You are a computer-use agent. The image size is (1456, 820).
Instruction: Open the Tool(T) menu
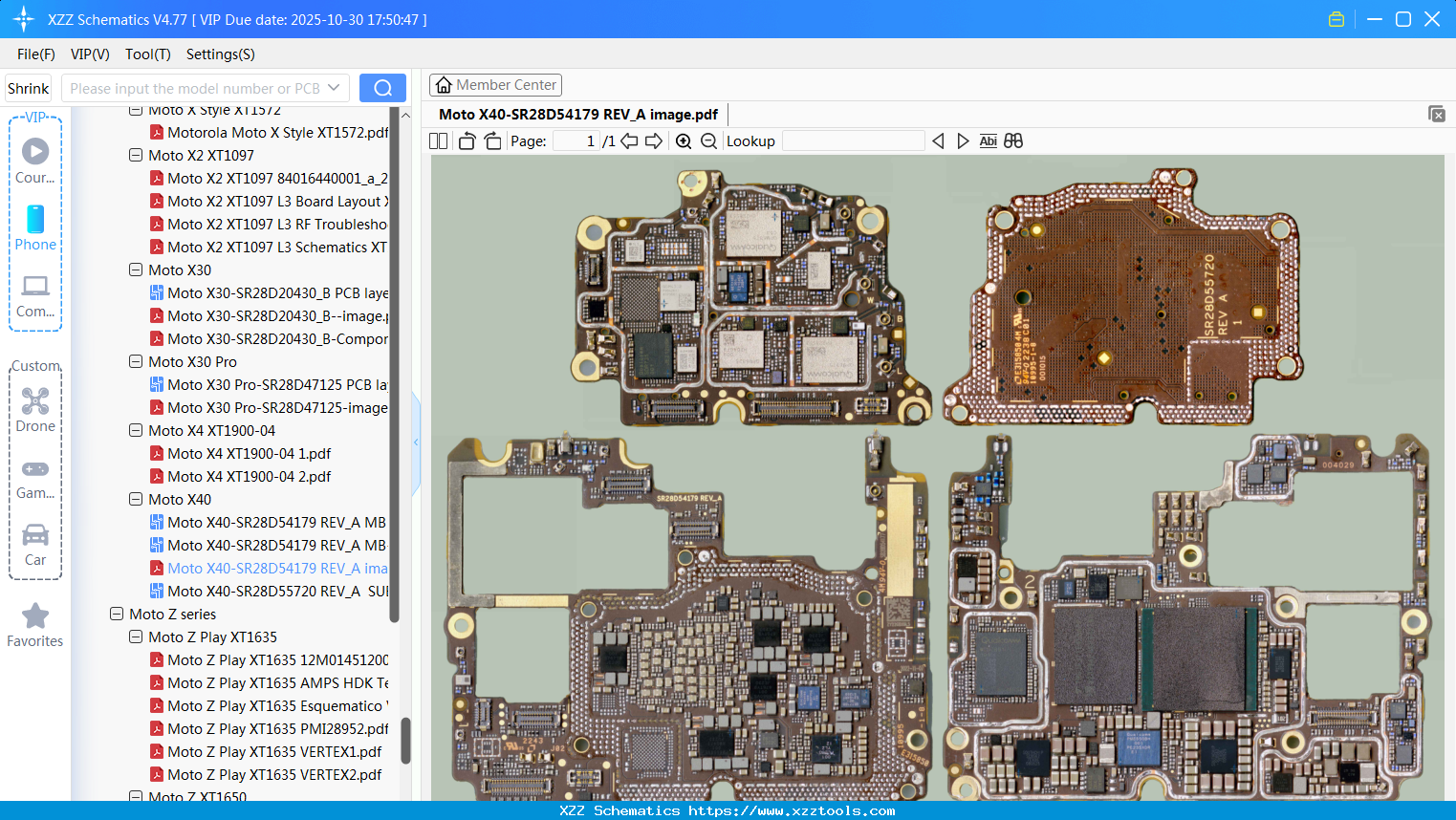147,54
